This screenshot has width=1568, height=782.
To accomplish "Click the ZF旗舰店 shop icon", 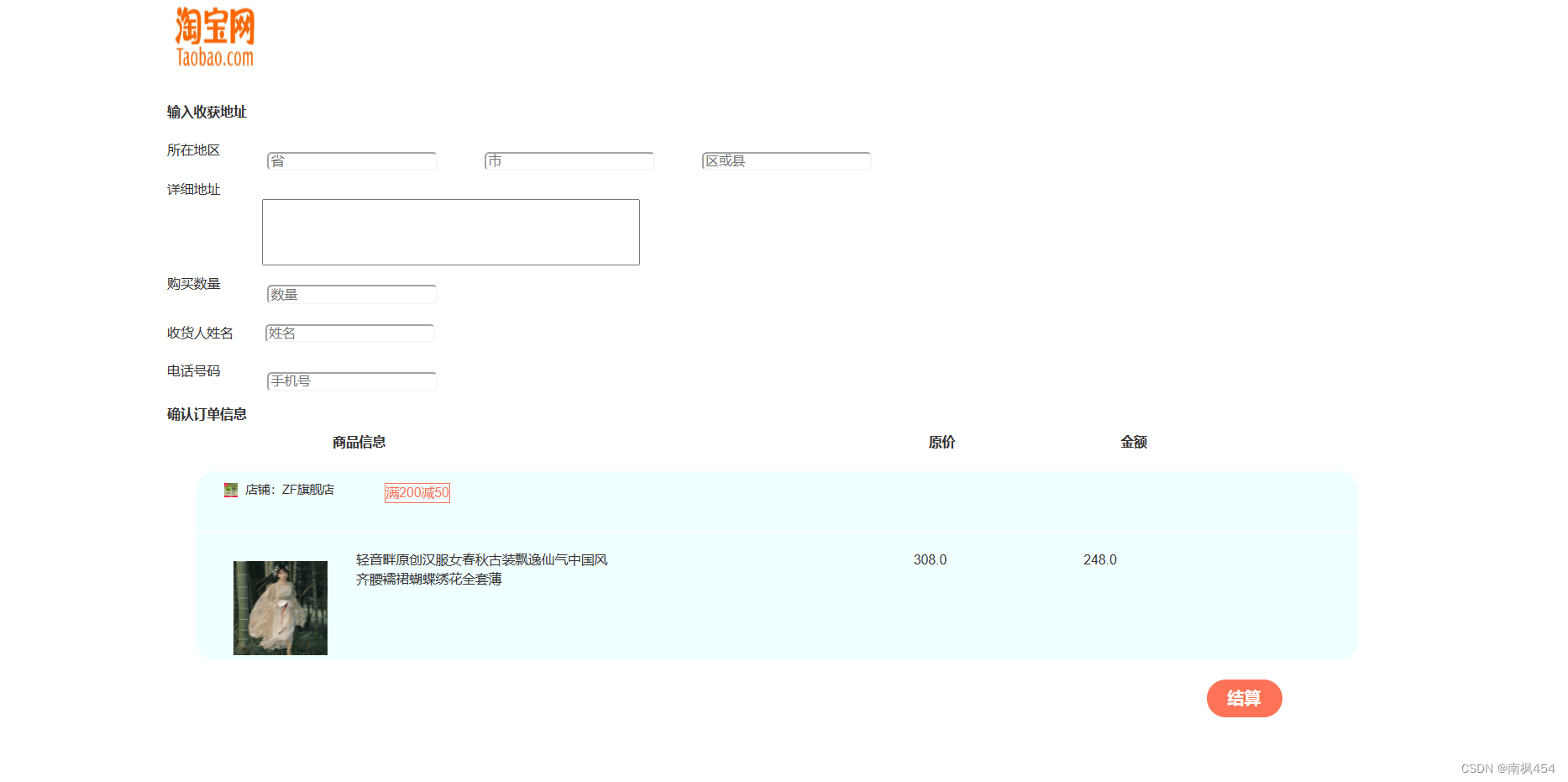I will [x=231, y=490].
